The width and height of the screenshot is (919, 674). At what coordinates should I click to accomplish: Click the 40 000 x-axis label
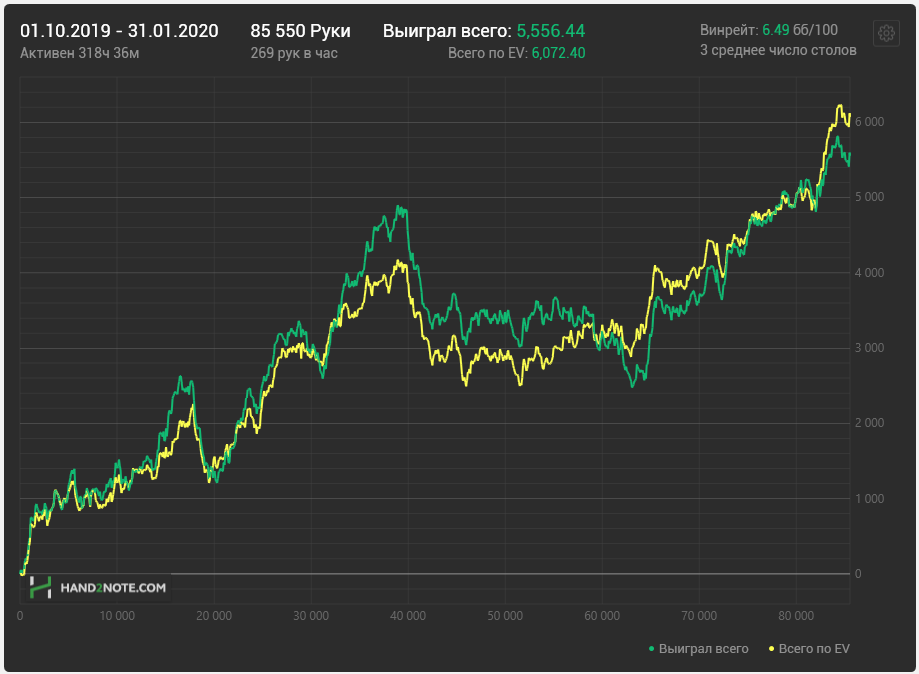pos(408,616)
